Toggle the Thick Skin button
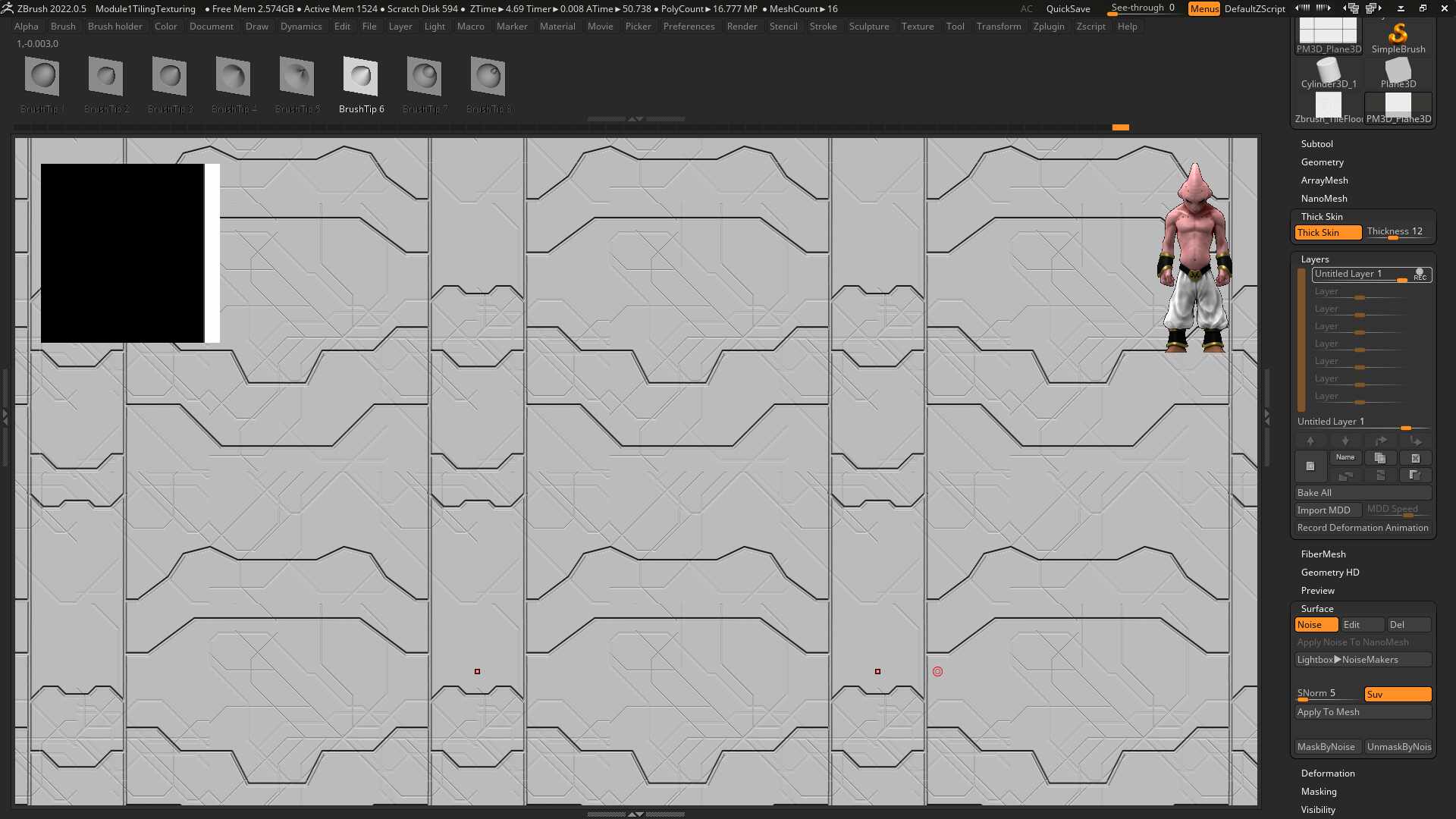 coord(1329,233)
